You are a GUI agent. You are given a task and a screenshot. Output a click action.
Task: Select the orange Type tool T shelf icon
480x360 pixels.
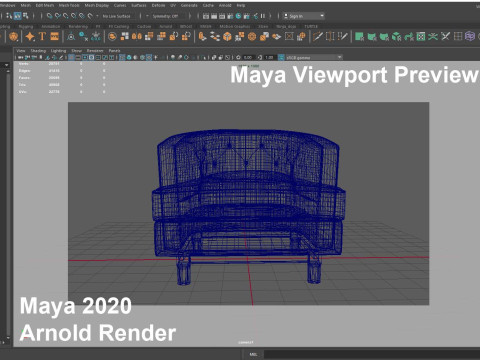pos(42,36)
